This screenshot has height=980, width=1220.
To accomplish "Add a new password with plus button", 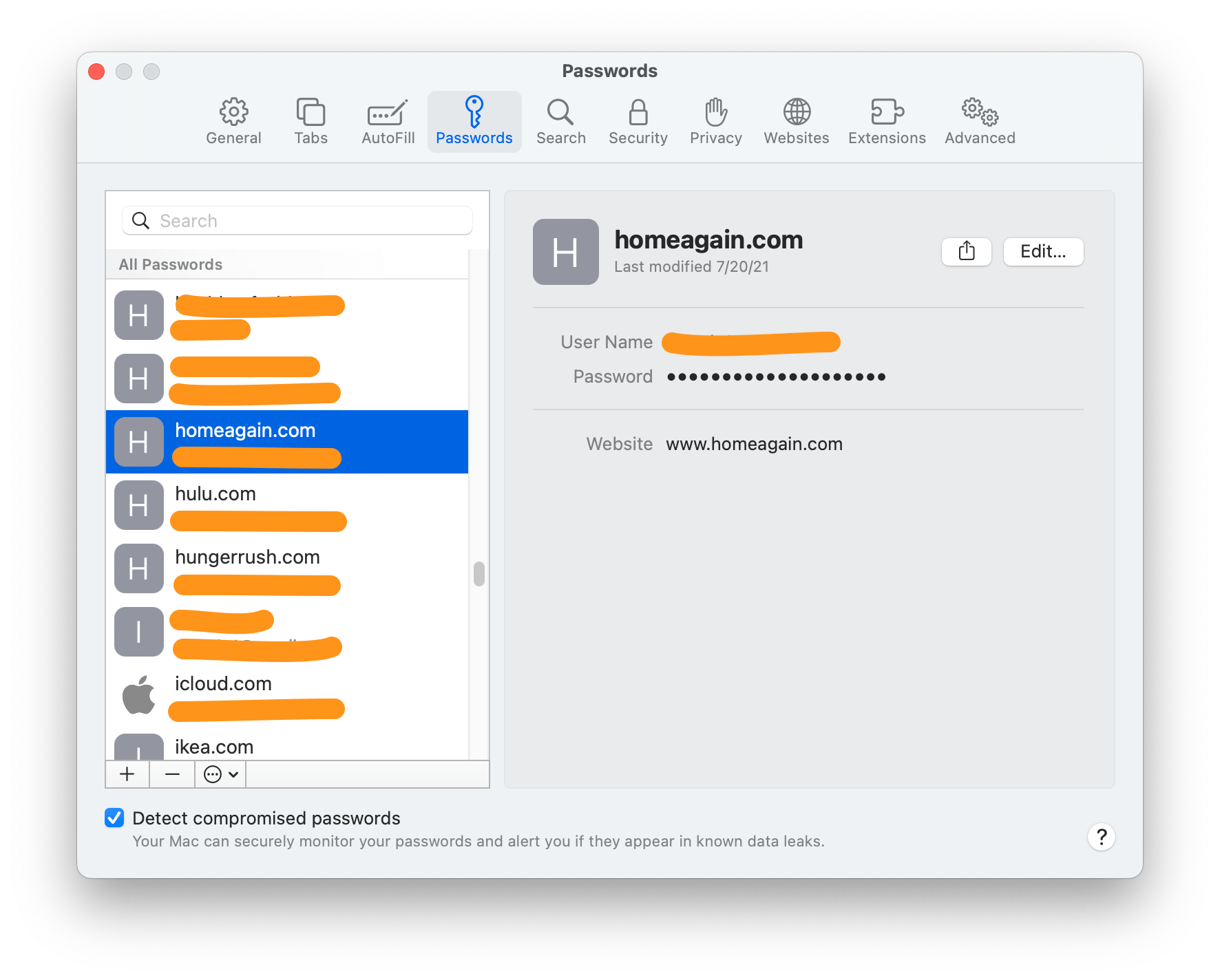I will coord(127,774).
